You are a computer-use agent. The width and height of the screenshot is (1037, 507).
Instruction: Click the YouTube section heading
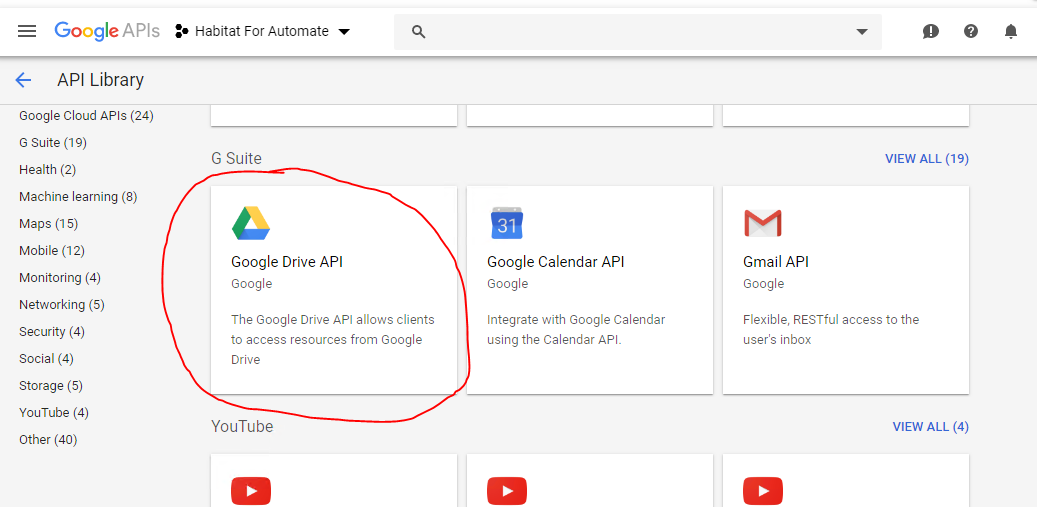click(x=242, y=426)
